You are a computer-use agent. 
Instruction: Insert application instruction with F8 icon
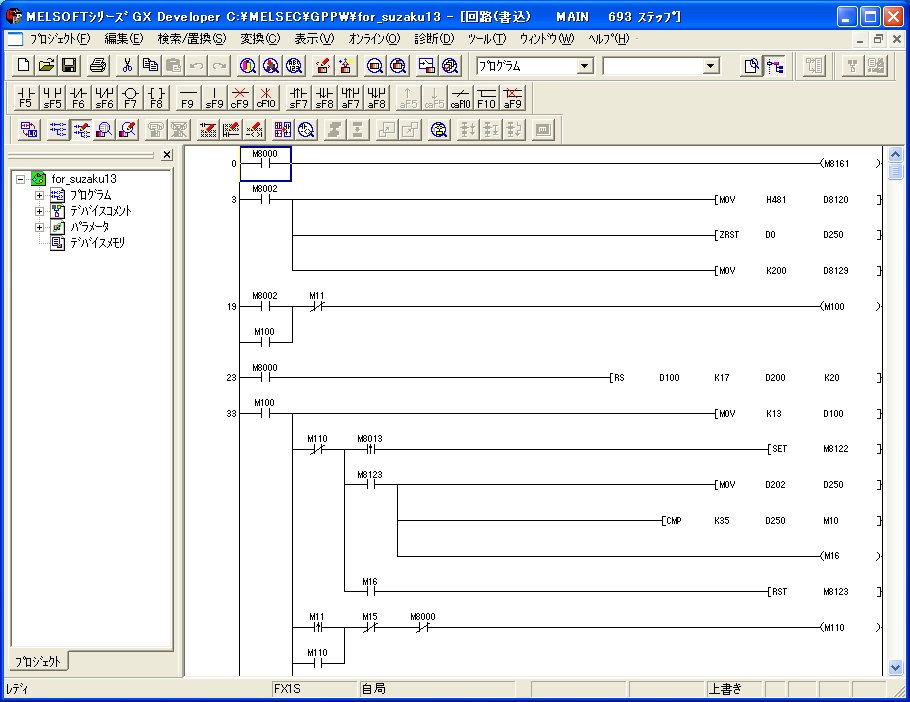(x=156, y=97)
